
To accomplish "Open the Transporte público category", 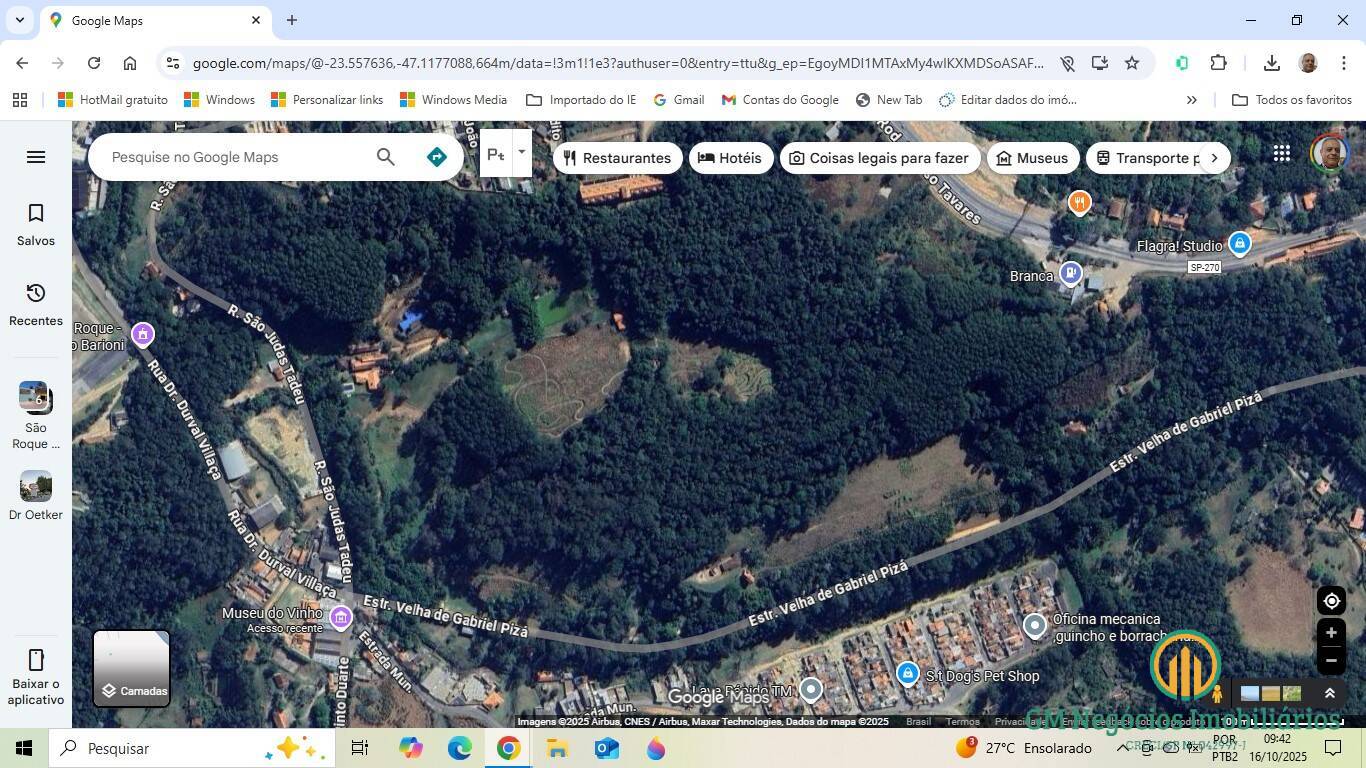I will (x=1150, y=157).
